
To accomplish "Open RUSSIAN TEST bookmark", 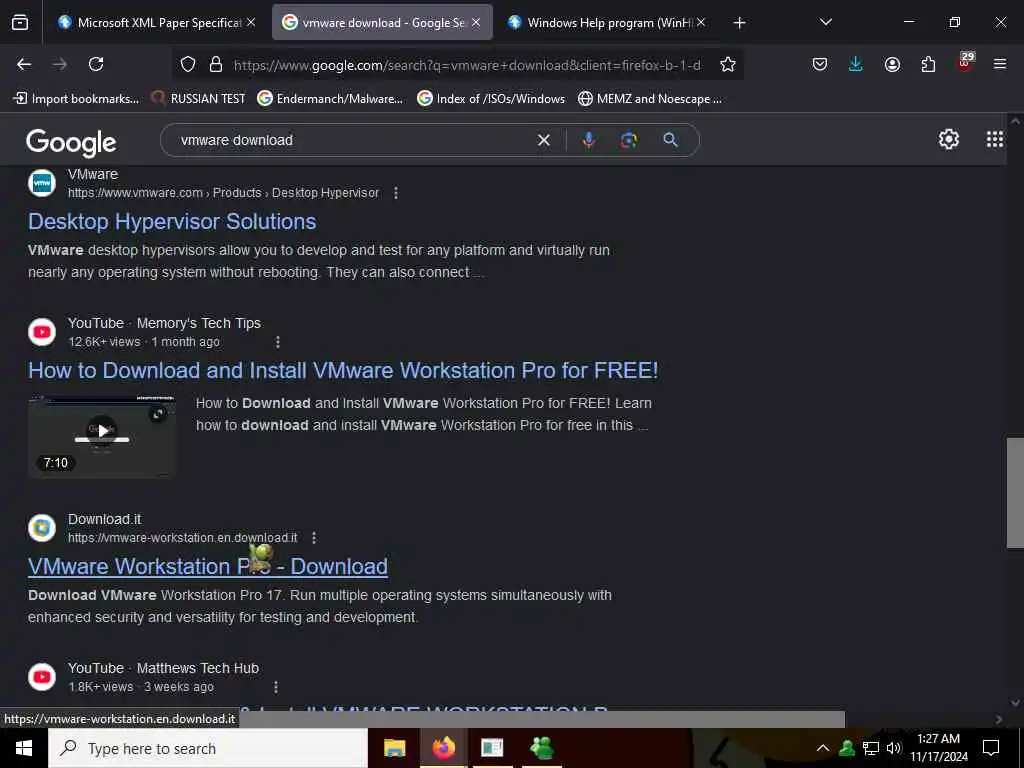I will 199,99.
